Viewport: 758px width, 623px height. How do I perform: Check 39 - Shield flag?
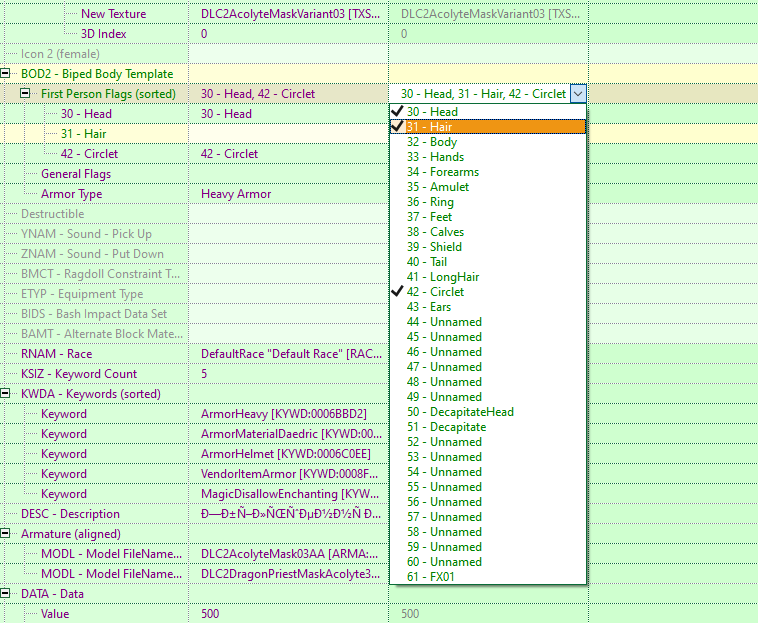pyautogui.click(x=488, y=246)
